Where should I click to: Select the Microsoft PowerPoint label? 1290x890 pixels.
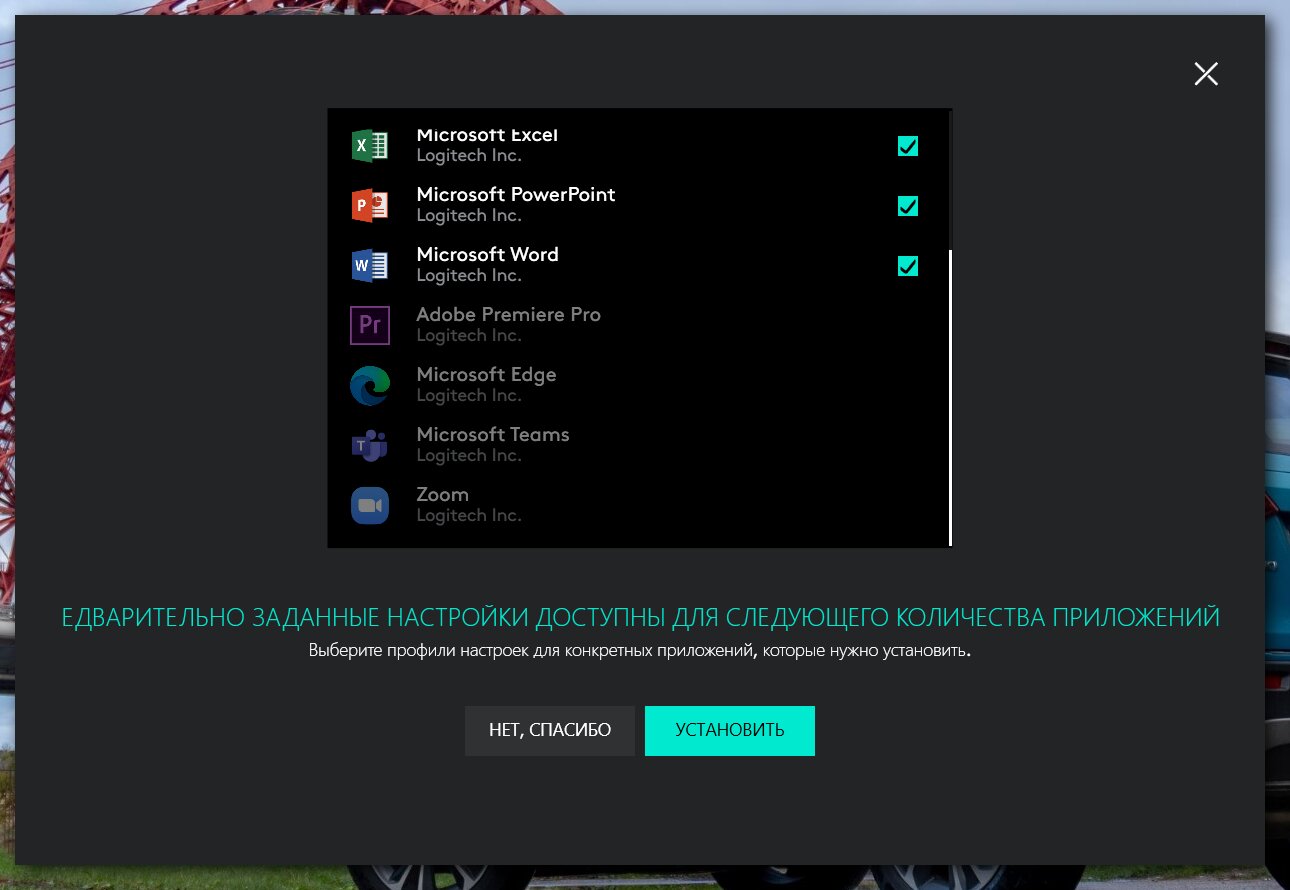tap(516, 194)
